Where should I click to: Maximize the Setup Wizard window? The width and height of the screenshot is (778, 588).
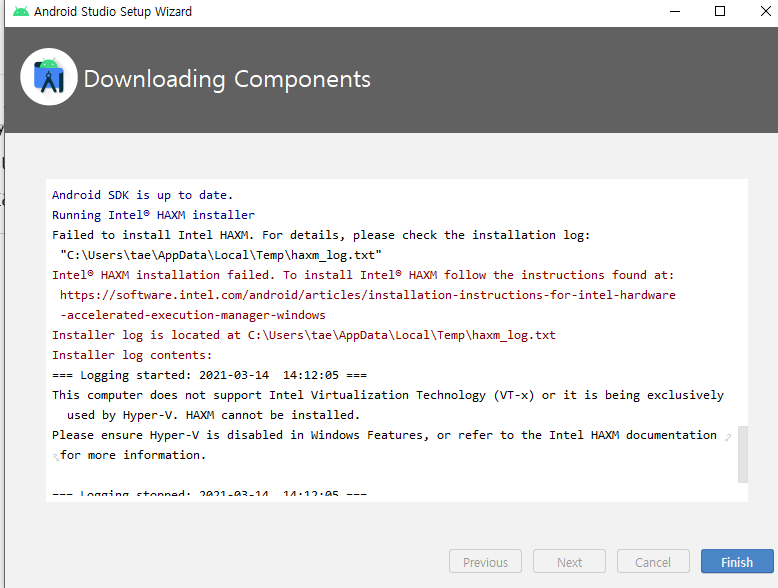pyautogui.click(x=720, y=11)
